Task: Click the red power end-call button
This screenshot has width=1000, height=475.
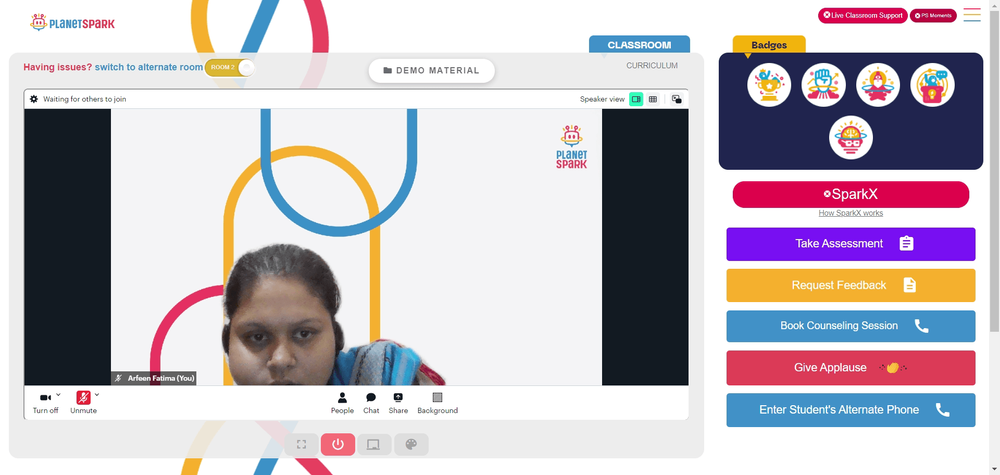Action: [x=338, y=444]
